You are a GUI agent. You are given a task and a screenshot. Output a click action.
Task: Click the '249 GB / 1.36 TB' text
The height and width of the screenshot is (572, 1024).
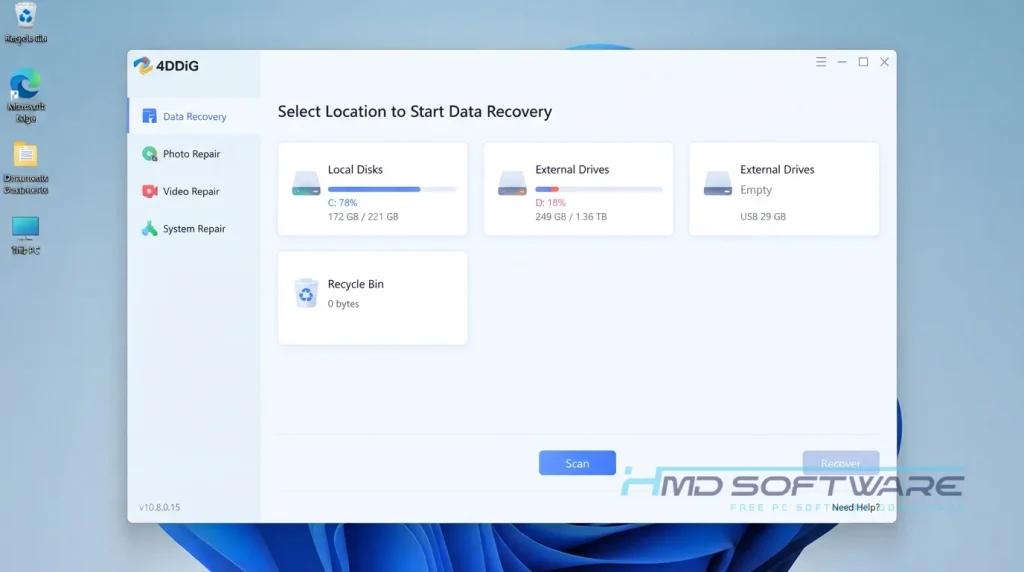(x=571, y=217)
